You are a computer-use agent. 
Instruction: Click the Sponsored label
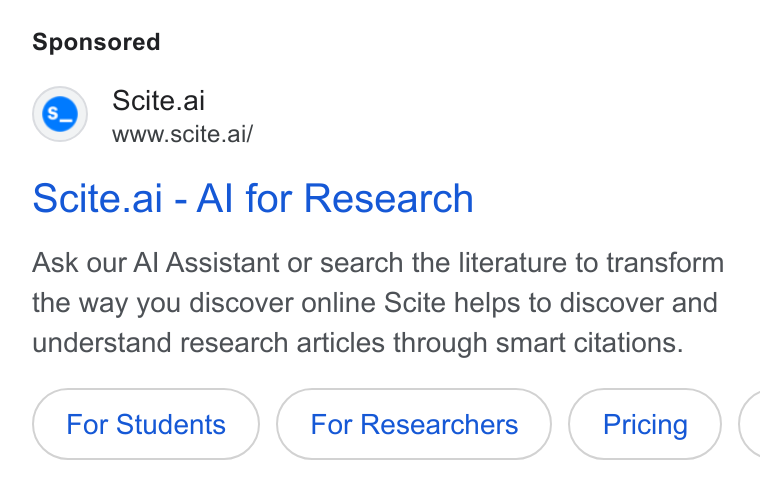point(96,42)
